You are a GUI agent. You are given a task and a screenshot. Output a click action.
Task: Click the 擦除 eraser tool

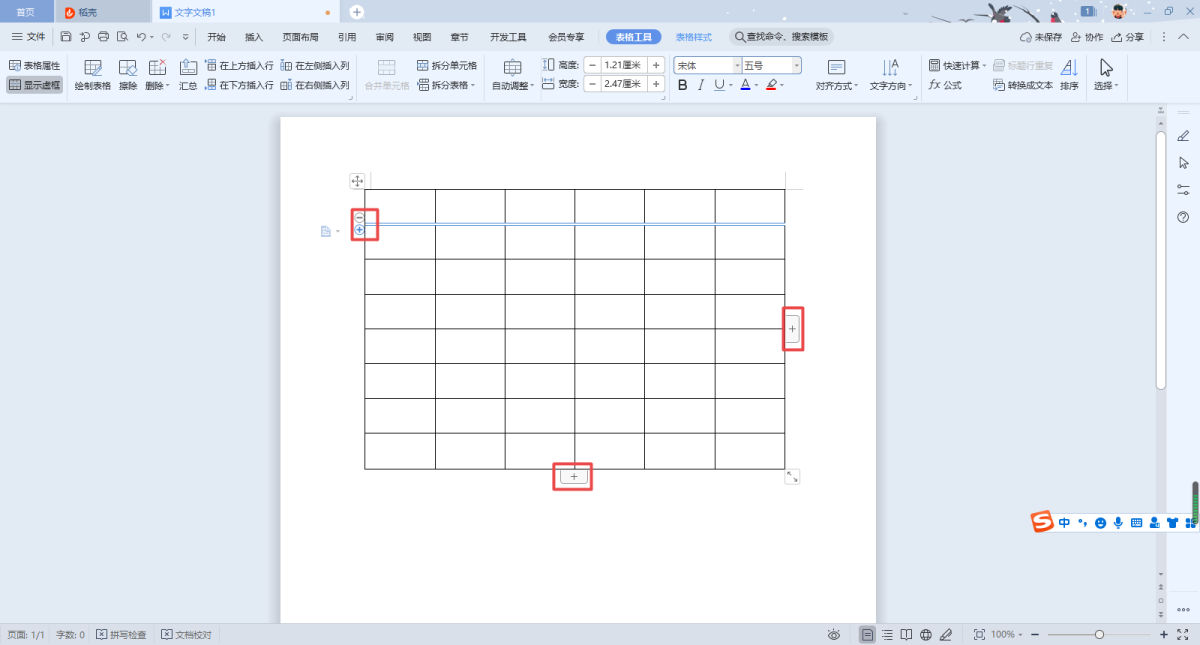[128, 74]
